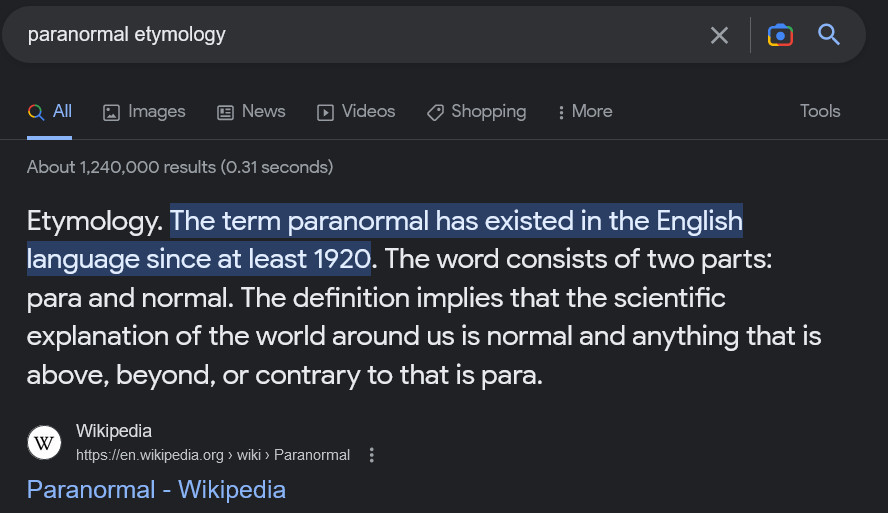Screen dimensions: 888x513
Task: Expand the More search filters menu
Action: pos(586,111)
